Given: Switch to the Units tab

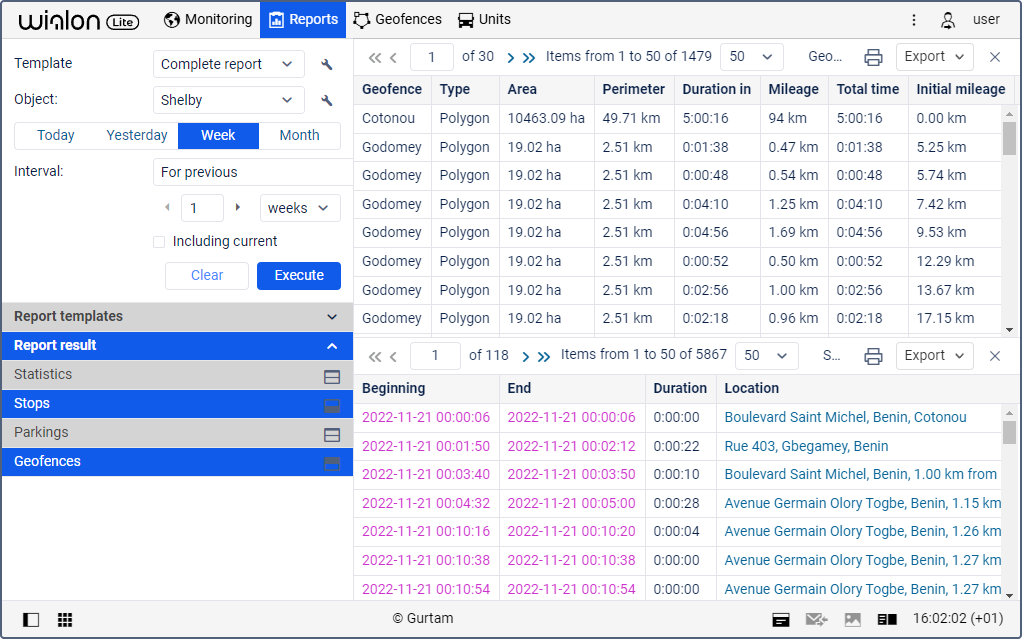Looking at the screenshot, I should [484, 20].
